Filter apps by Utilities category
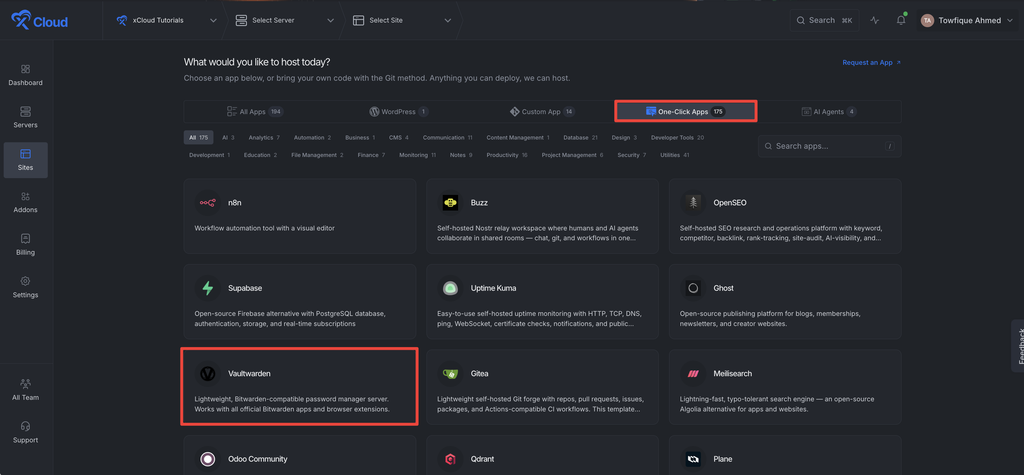This screenshot has width=1024, height=475. point(675,156)
